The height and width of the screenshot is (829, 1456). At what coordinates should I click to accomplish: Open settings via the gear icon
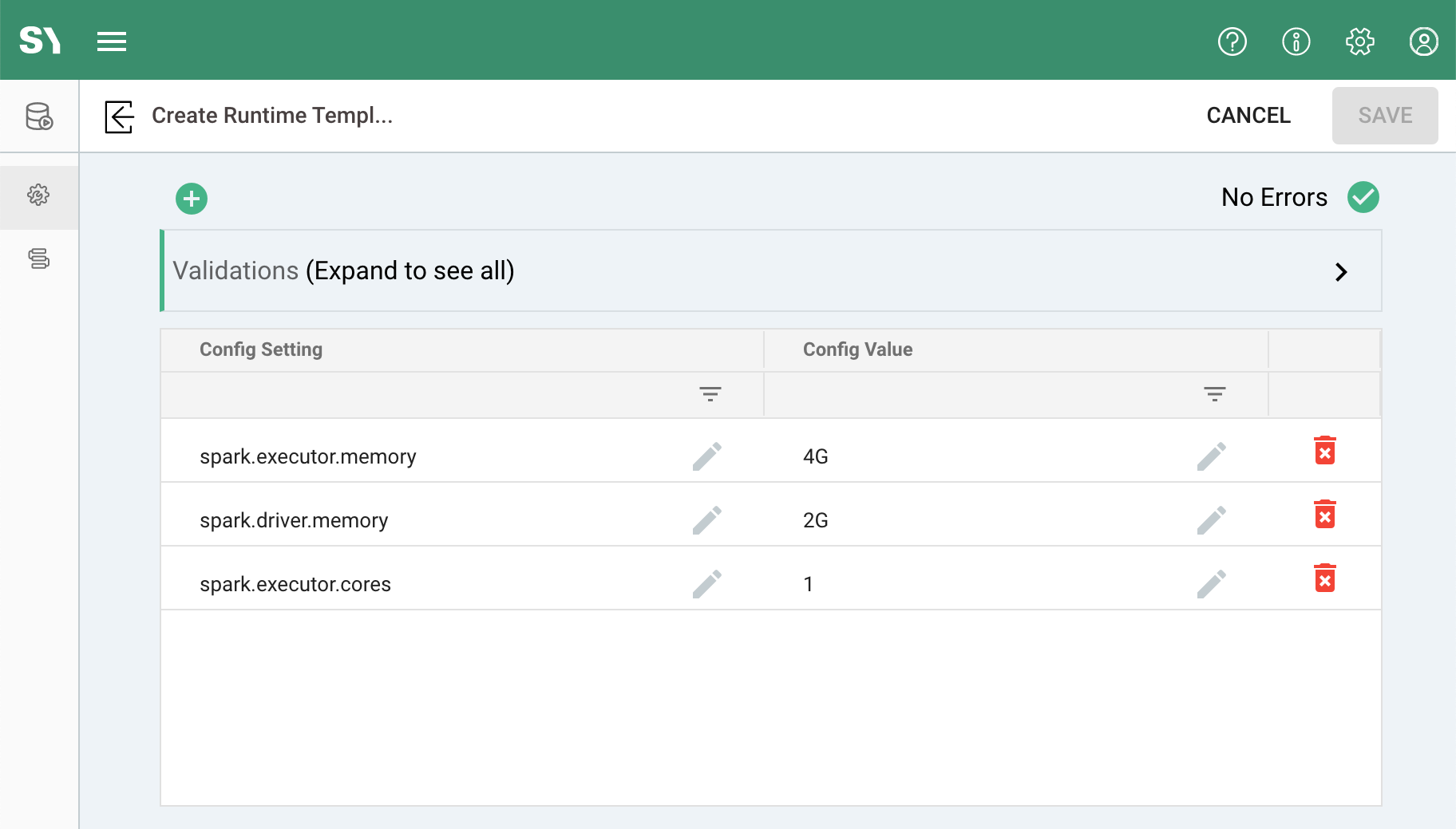[x=1359, y=41]
